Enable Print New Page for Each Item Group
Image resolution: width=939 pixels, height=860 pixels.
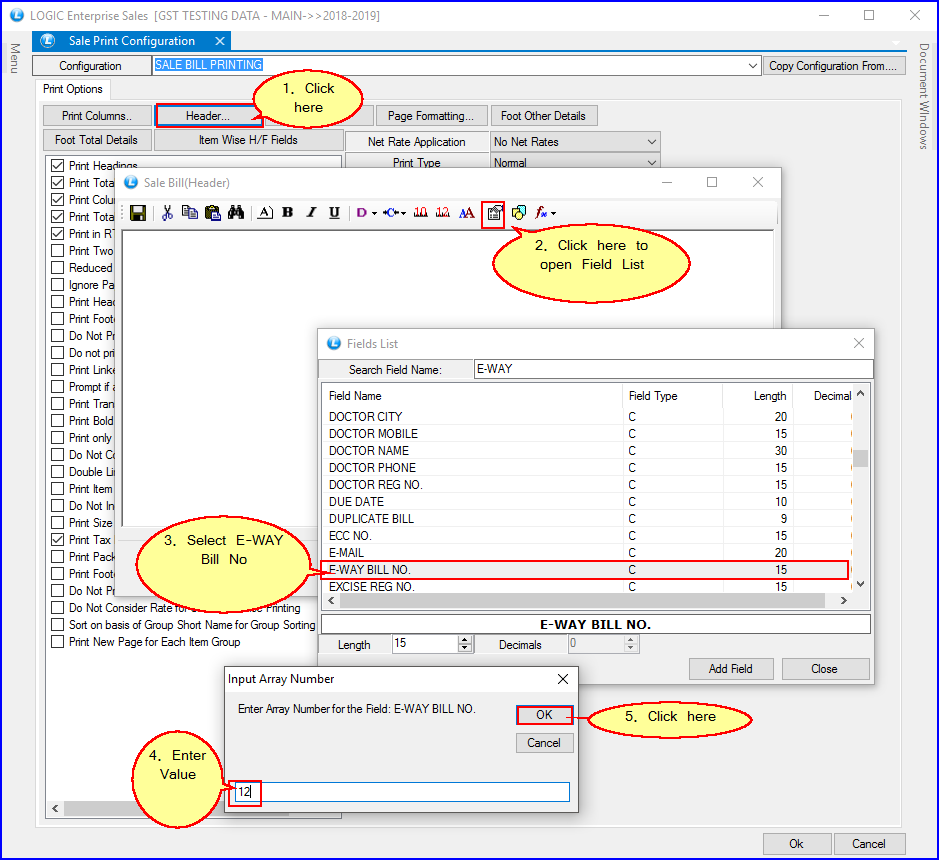point(58,642)
